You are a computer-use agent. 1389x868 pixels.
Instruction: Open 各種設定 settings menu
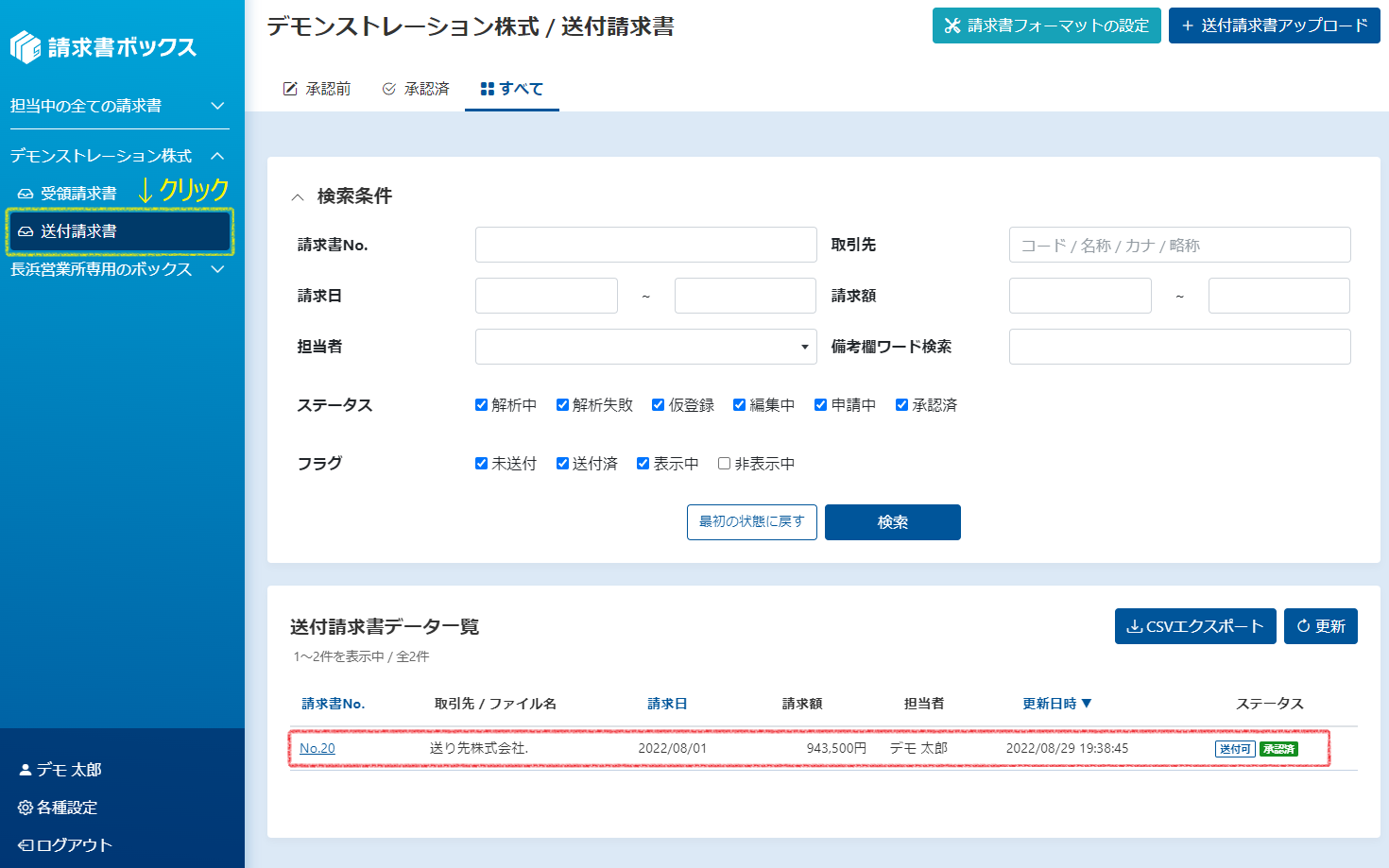[58, 808]
